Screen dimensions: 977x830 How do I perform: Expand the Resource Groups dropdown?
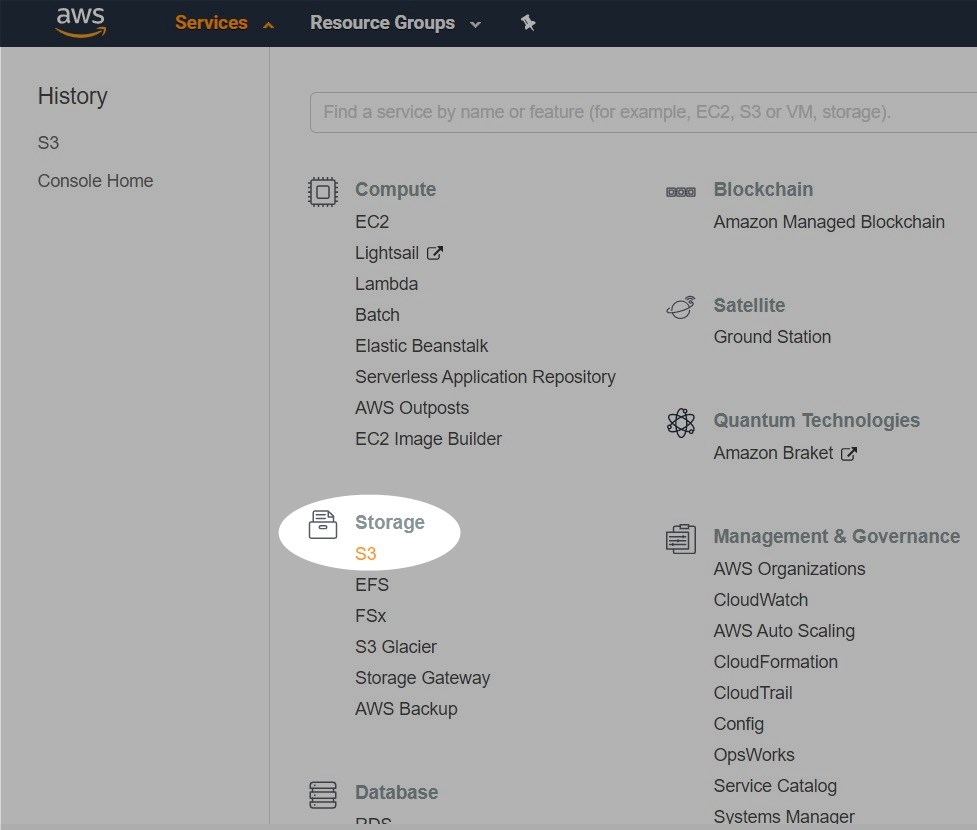tap(395, 23)
